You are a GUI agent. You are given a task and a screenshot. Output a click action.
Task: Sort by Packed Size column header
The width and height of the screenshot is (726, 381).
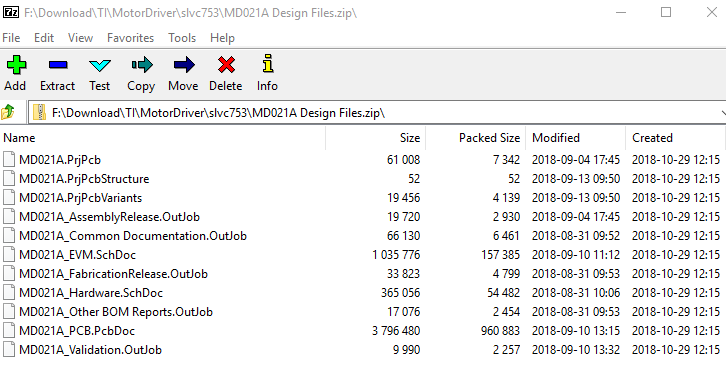pos(489,138)
